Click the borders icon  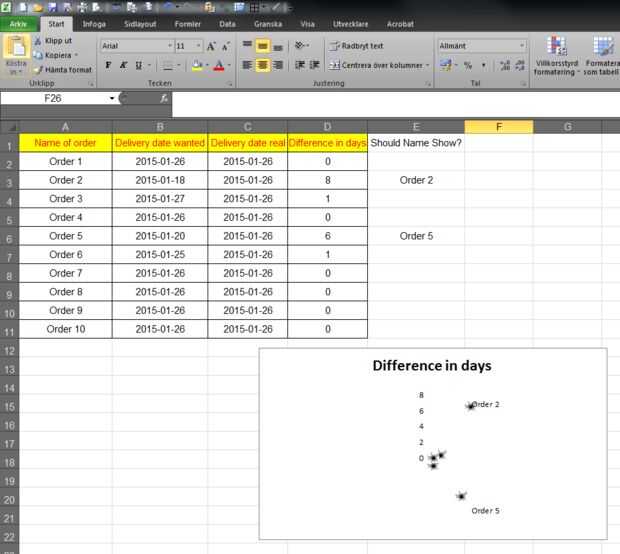pos(168,66)
